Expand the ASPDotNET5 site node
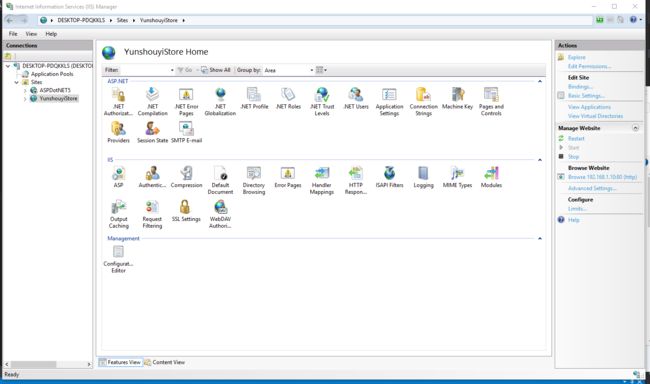 [25, 90]
